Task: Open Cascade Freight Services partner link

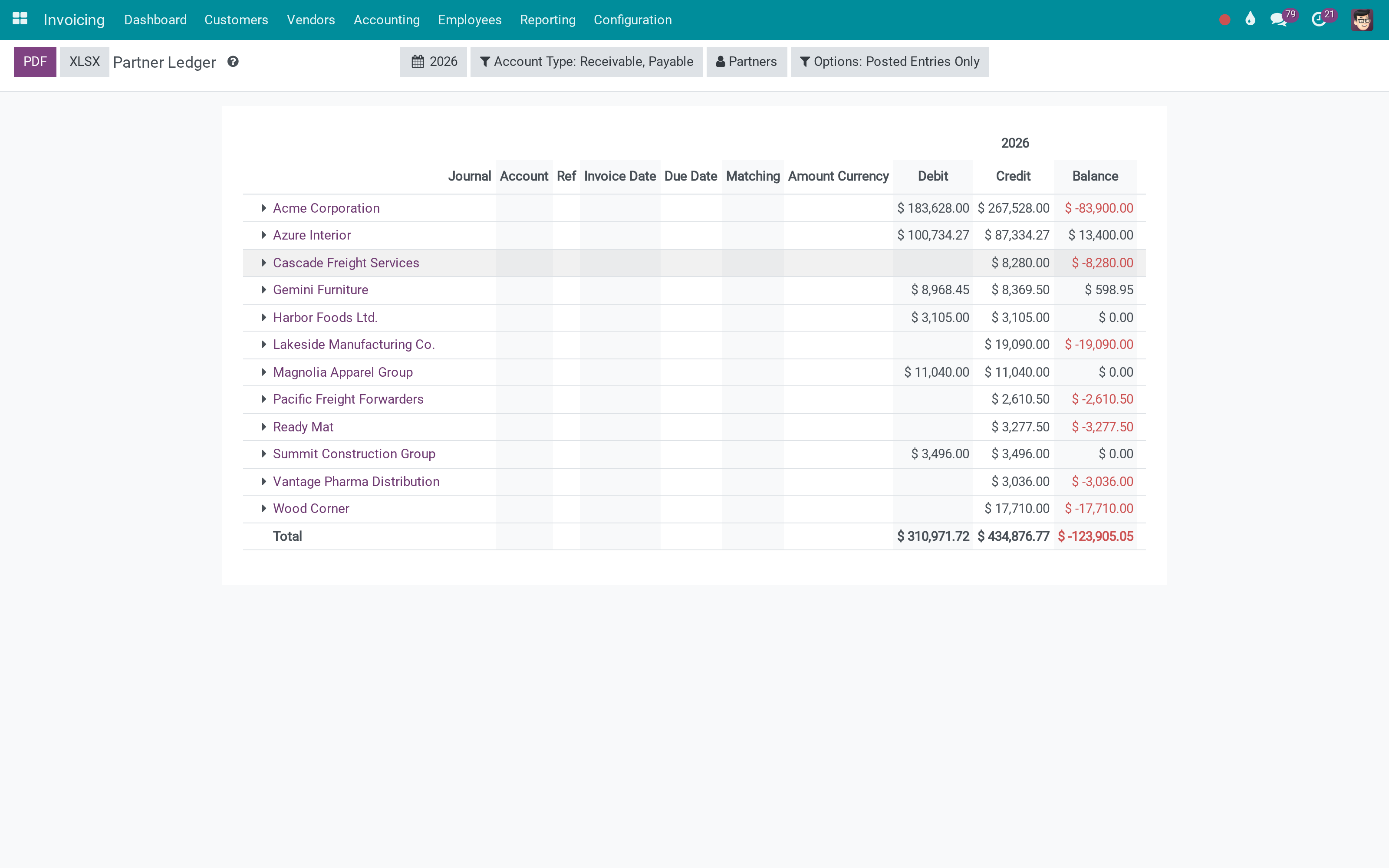Action: tap(346, 262)
